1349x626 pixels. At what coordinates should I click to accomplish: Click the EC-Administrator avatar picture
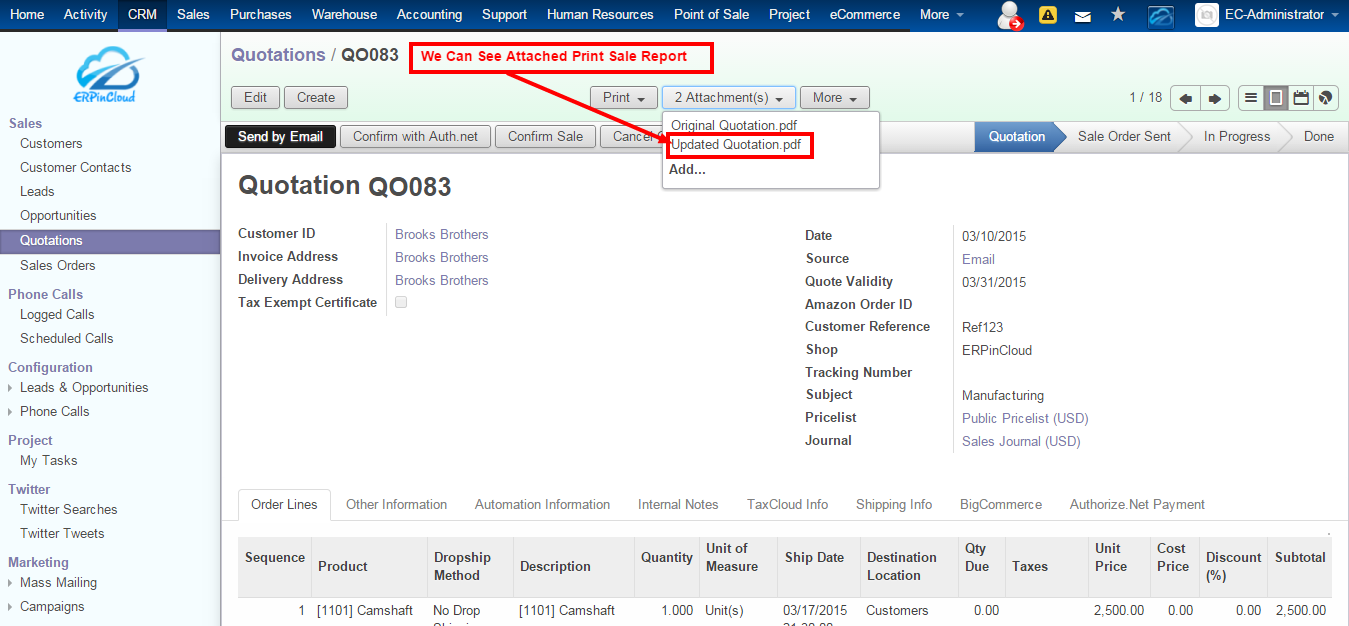1206,15
